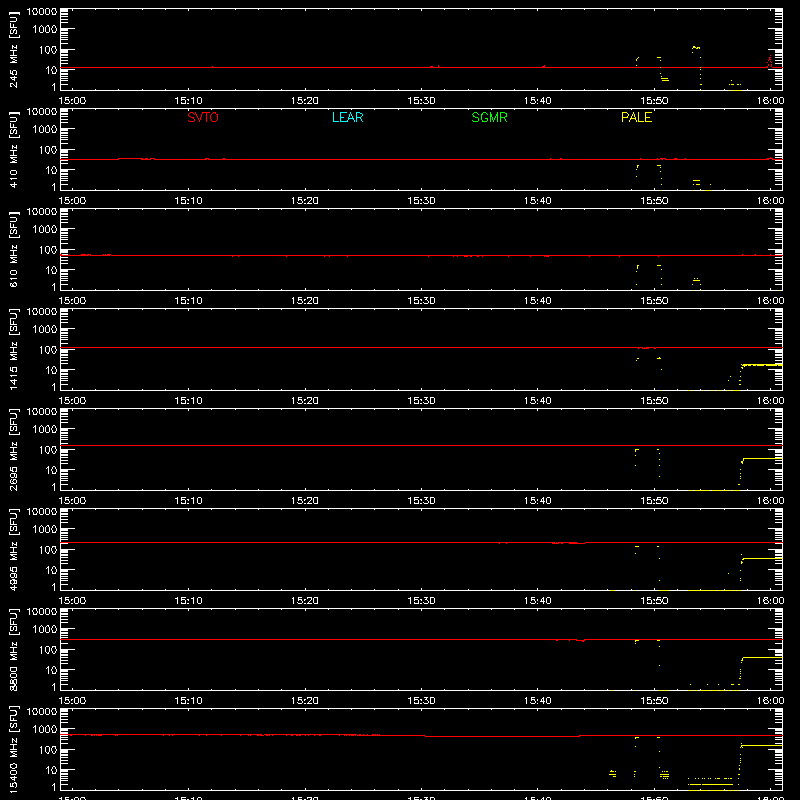
Task: Click '15:40' tick beneath the 610 MHz panel
Action: pyautogui.click(x=538, y=301)
